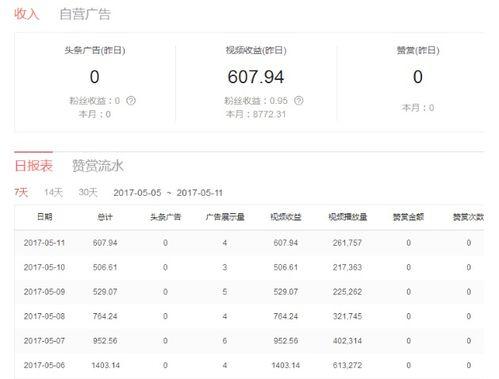Click the help icon beside 视频收益 粉丝收益

(299, 101)
